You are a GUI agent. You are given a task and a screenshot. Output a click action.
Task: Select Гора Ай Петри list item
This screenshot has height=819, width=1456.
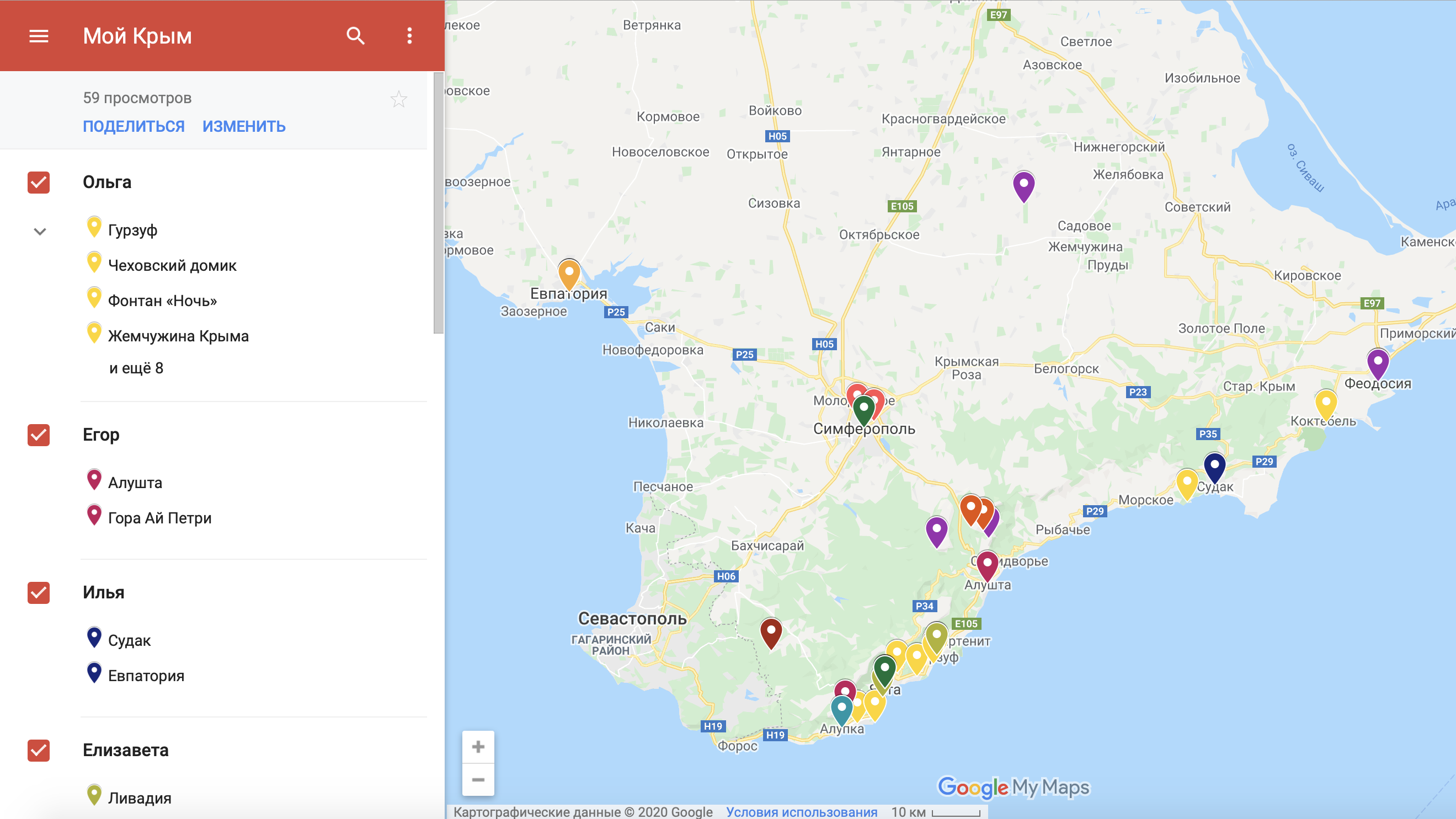point(159,518)
